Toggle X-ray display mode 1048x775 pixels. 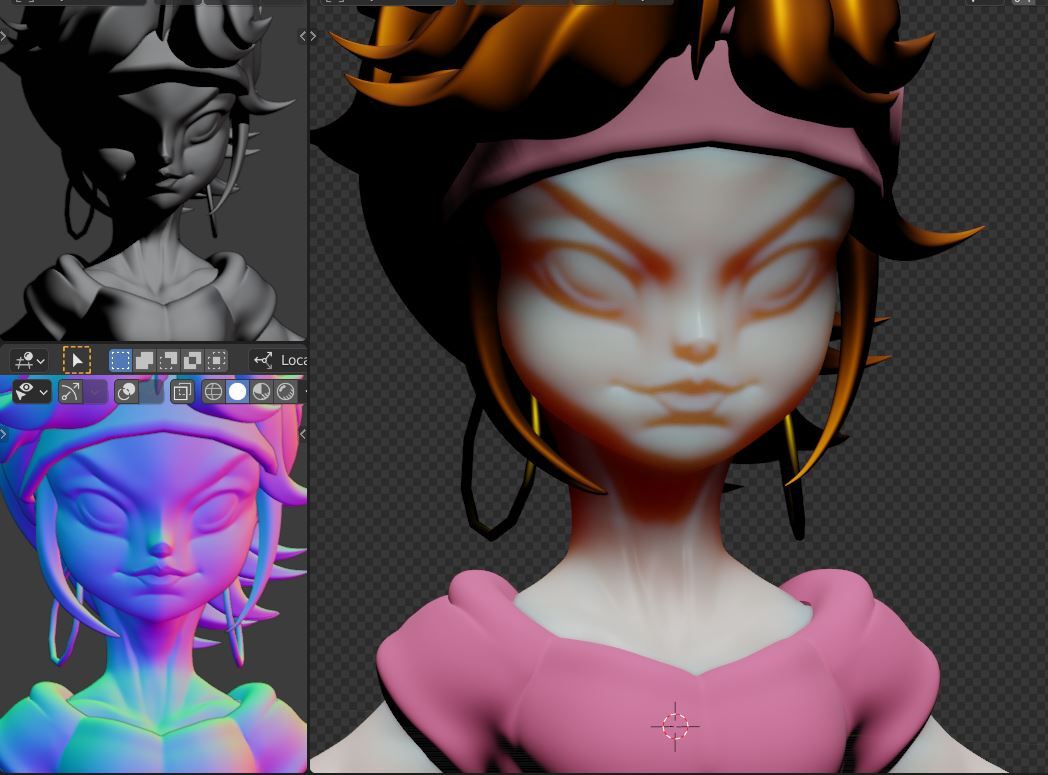click(181, 392)
